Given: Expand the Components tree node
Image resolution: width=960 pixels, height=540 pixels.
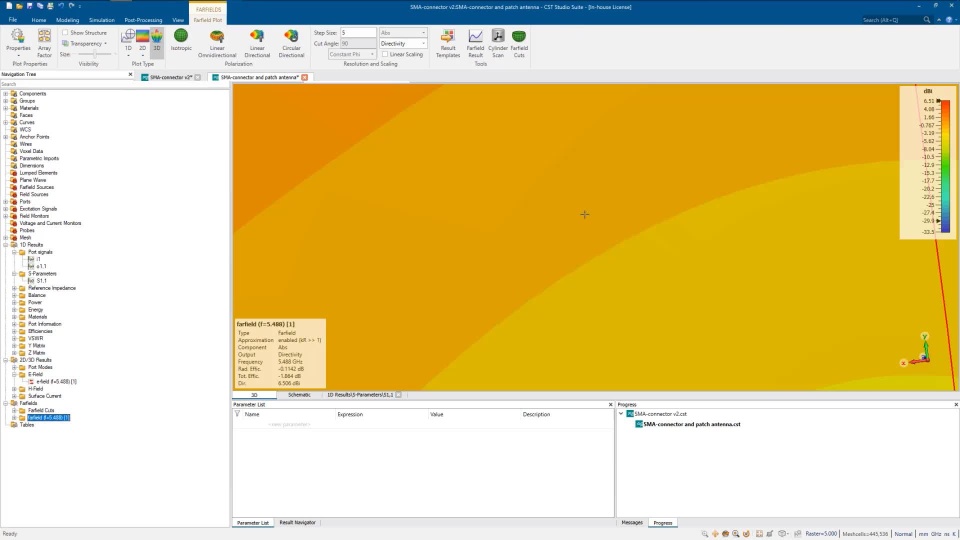Looking at the screenshot, I should pos(6,94).
